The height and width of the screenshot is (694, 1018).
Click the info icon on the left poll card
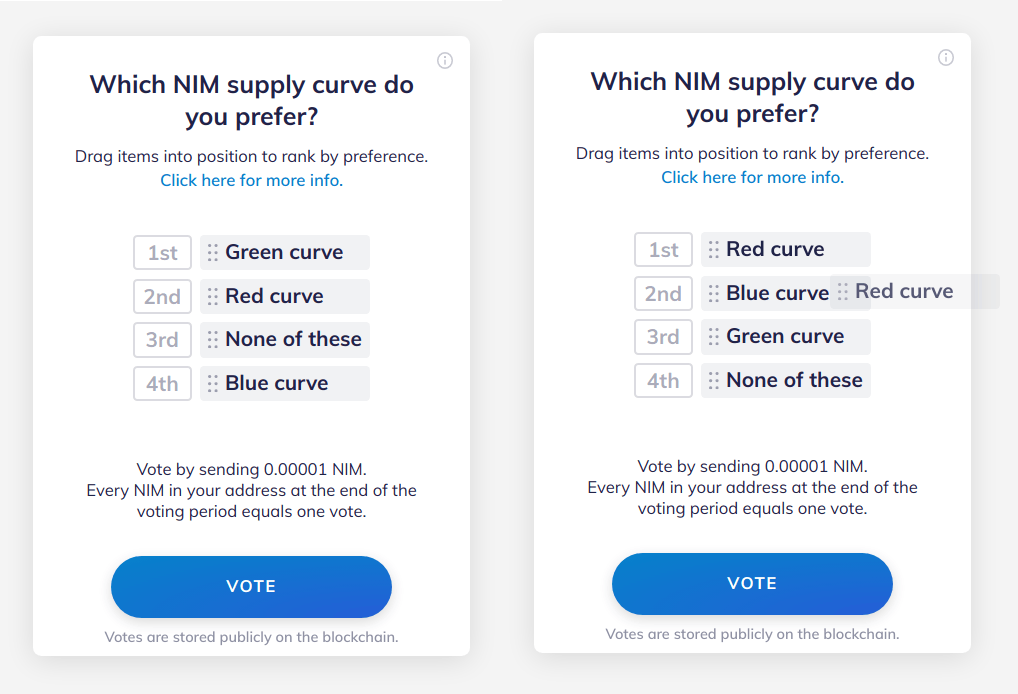point(445,61)
